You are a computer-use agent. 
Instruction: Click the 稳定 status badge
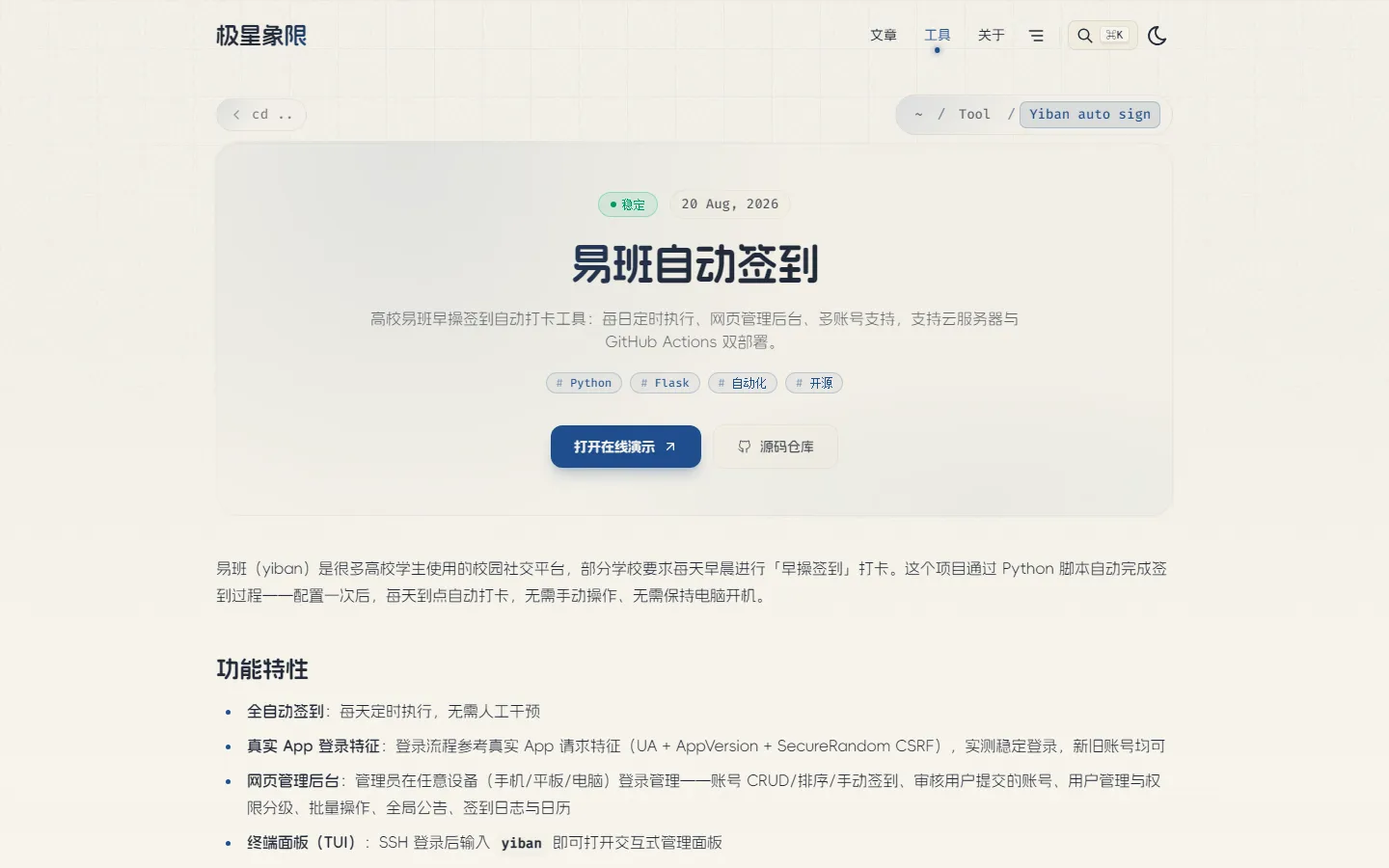click(x=628, y=204)
